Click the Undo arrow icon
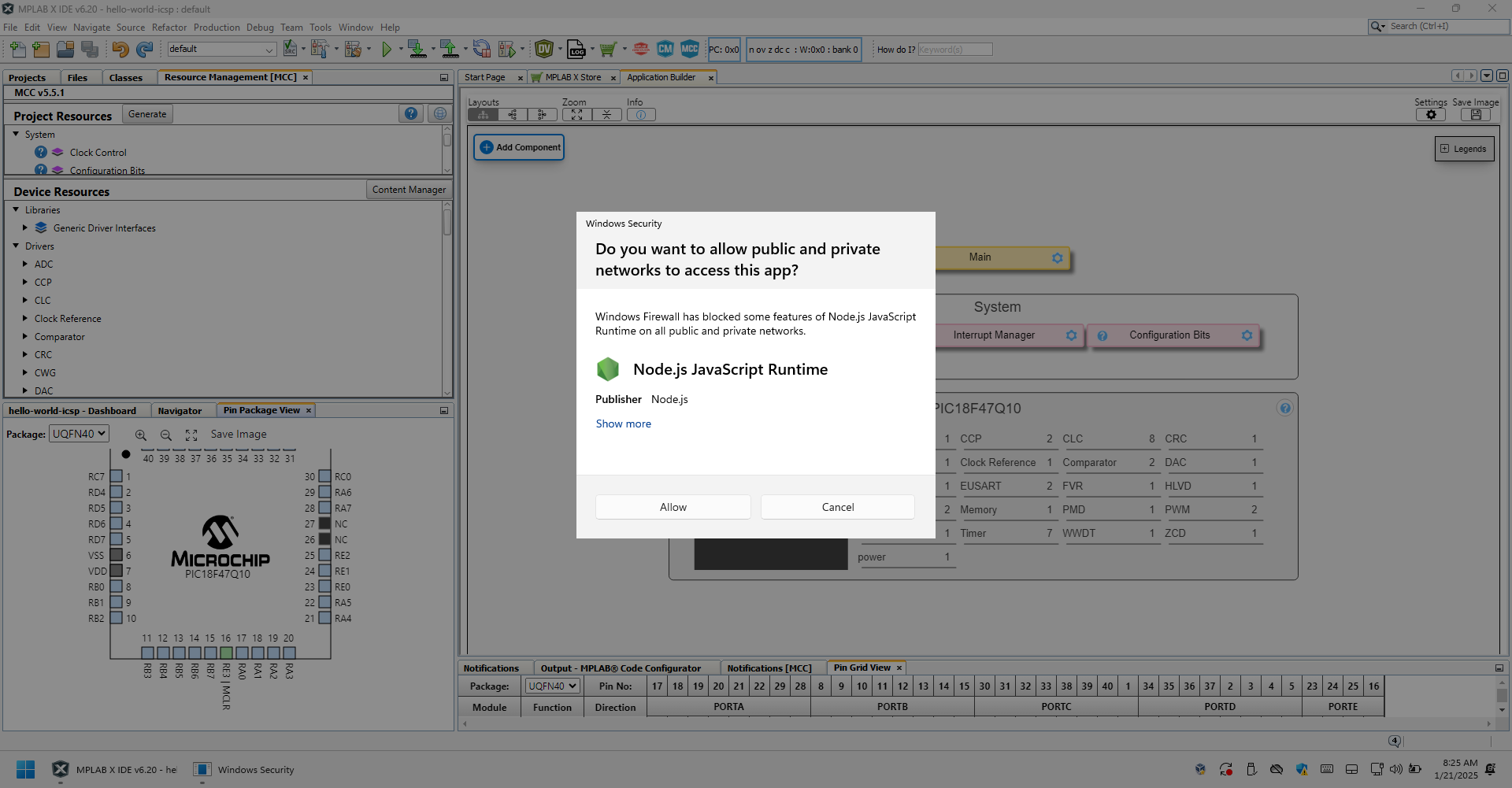Viewport: 1512px width, 788px height. click(120, 50)
